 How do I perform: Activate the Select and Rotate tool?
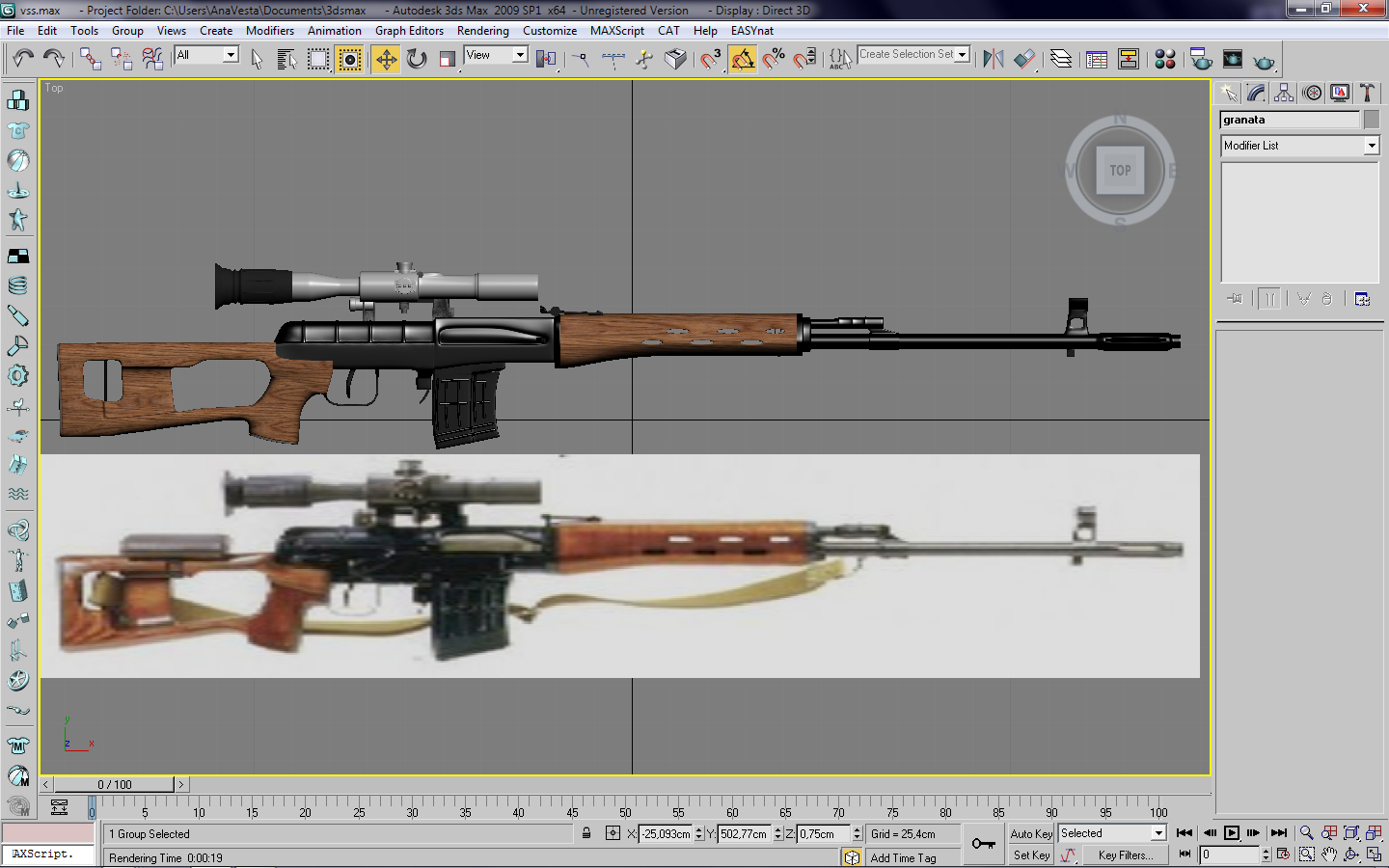(x=417, y=59)
